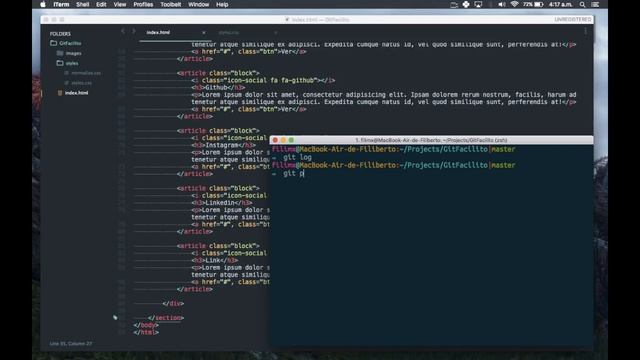Close the iTerm terminal window
Image resolution: width=640 pixels, height=360 pixels.
[x=275, y=140]
